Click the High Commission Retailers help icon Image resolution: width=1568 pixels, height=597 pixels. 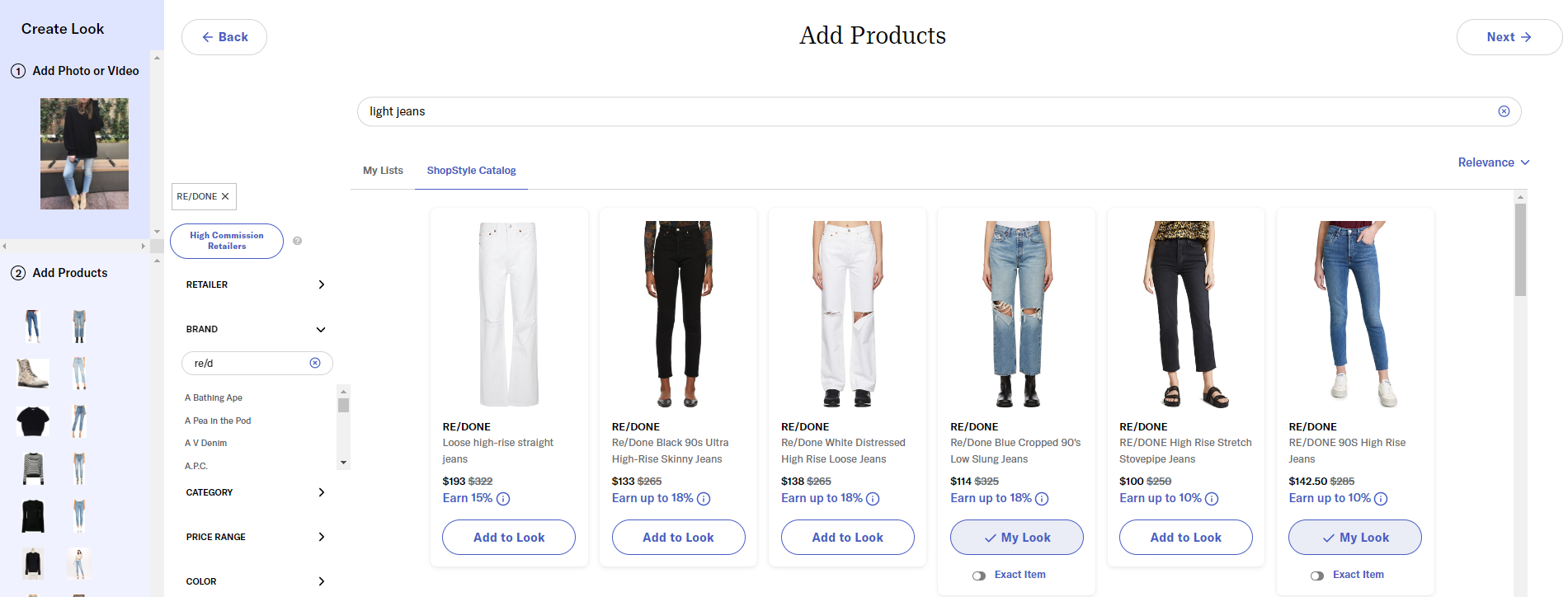[297, 241]
